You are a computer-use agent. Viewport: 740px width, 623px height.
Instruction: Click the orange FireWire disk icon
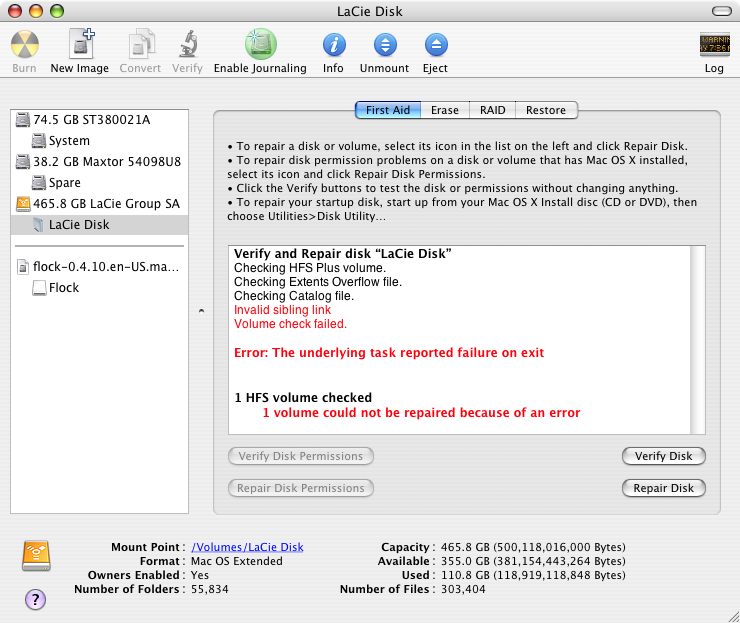36,556
